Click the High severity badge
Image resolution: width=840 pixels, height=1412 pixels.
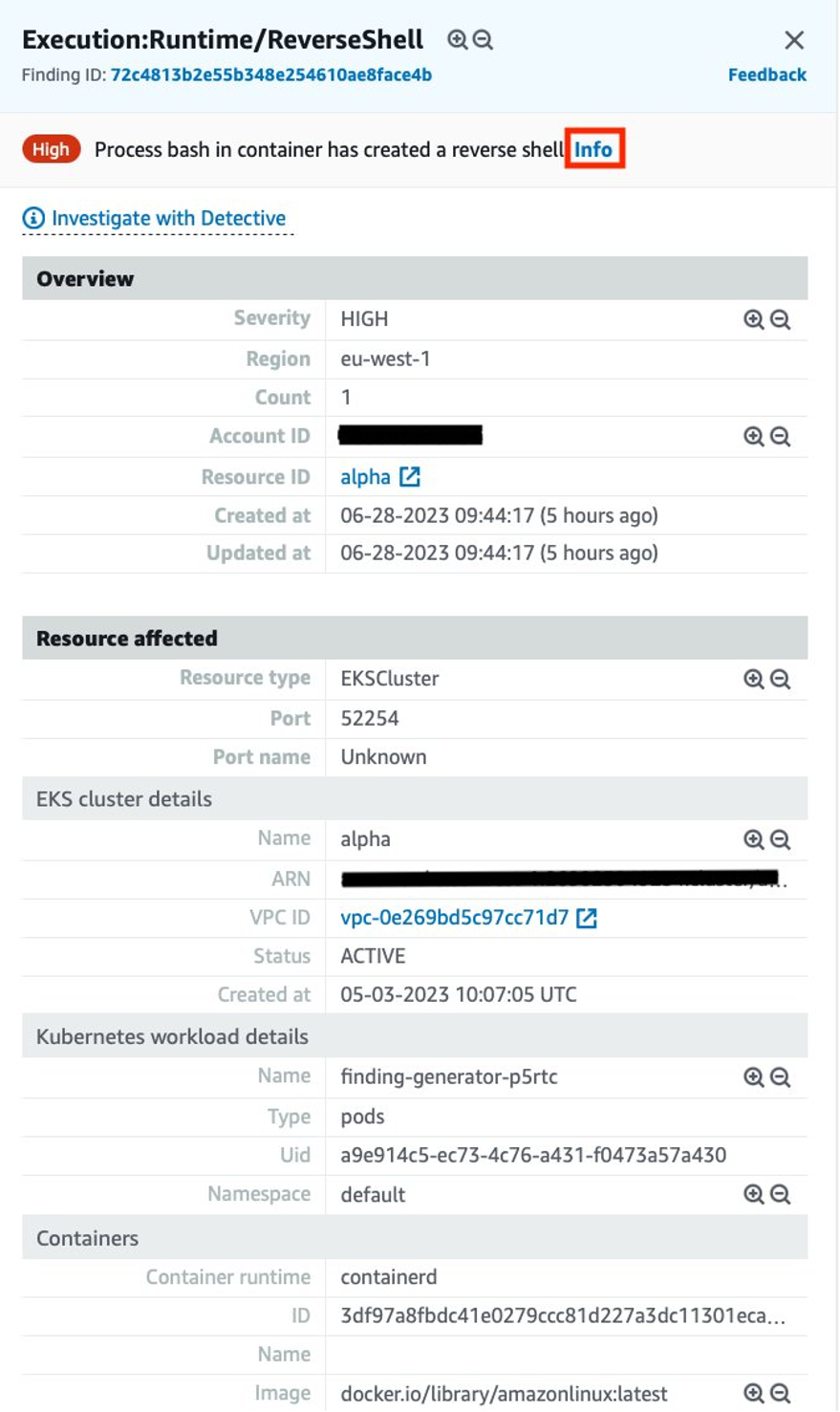(52, 149)
